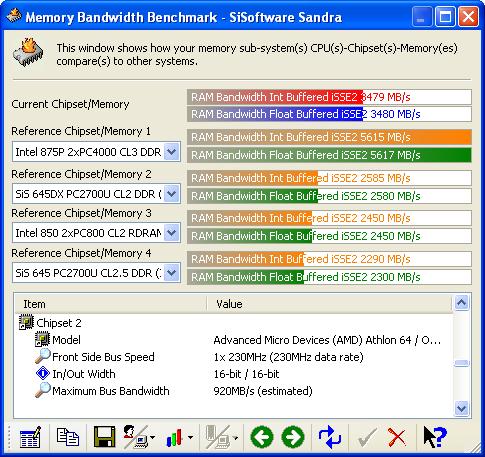Open the user and computer connection icon
Viewport: 485px width, 457px height.
[x=135, y=437]
